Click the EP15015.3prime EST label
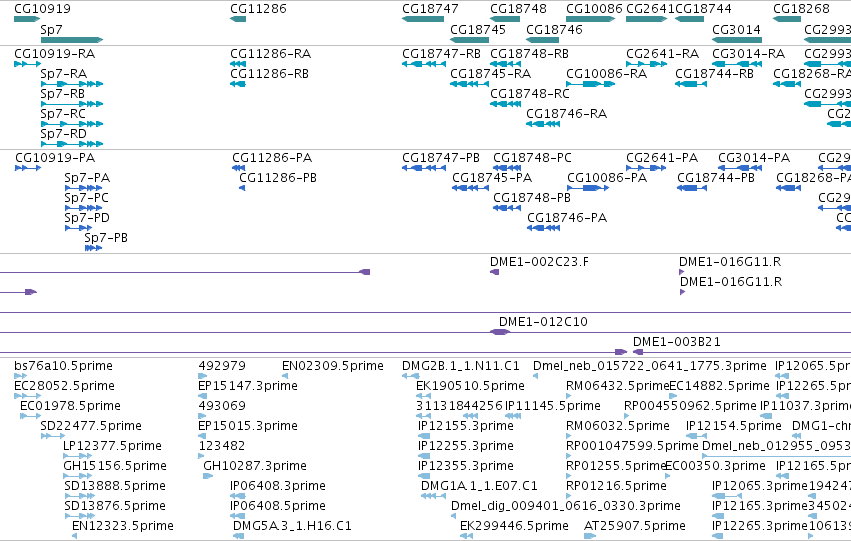The width and height of the screenshot is (851, 541). point(248,426)
